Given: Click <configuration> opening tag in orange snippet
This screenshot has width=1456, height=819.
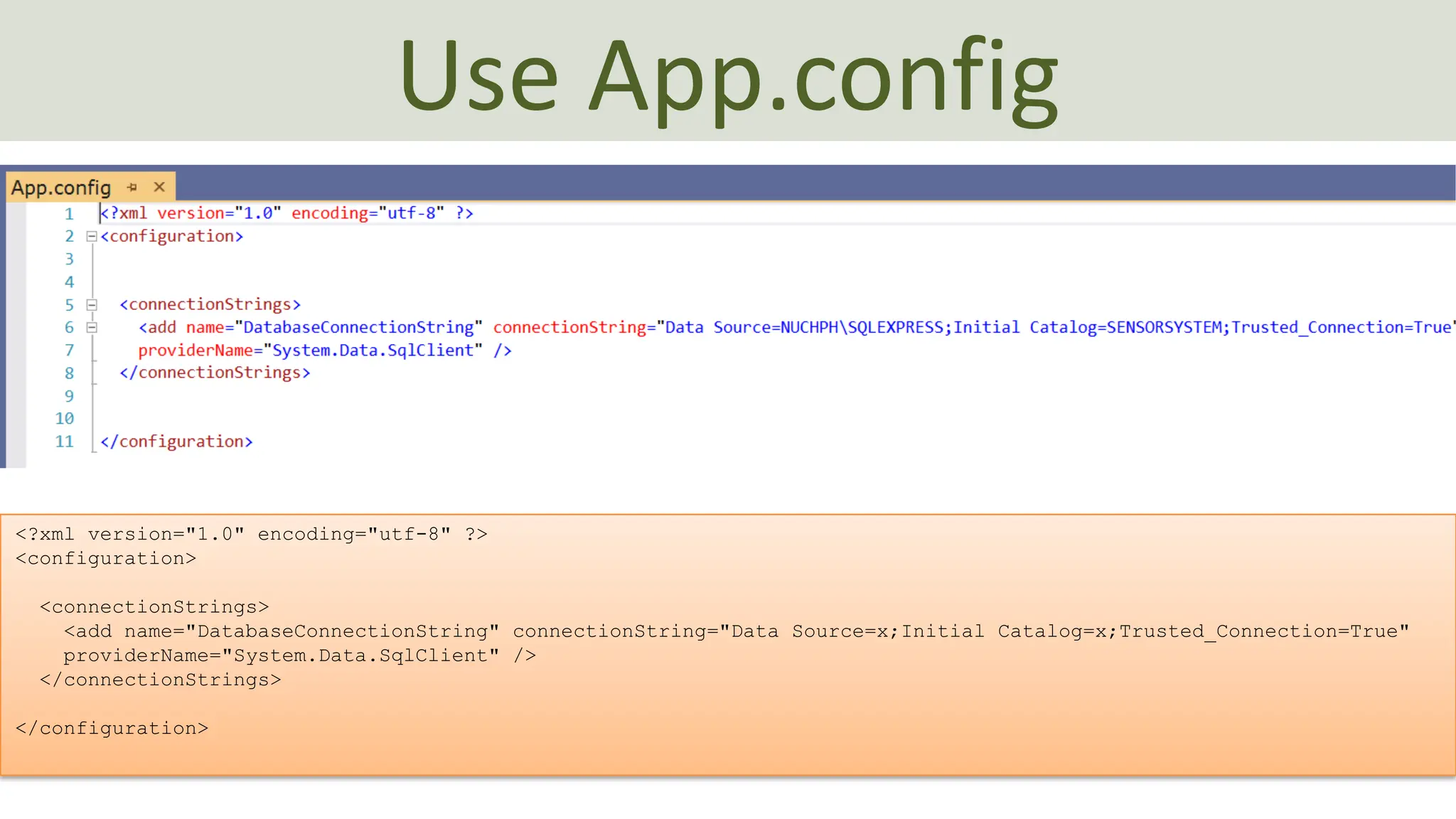Looking at the screenshot, I should [105, 559].
